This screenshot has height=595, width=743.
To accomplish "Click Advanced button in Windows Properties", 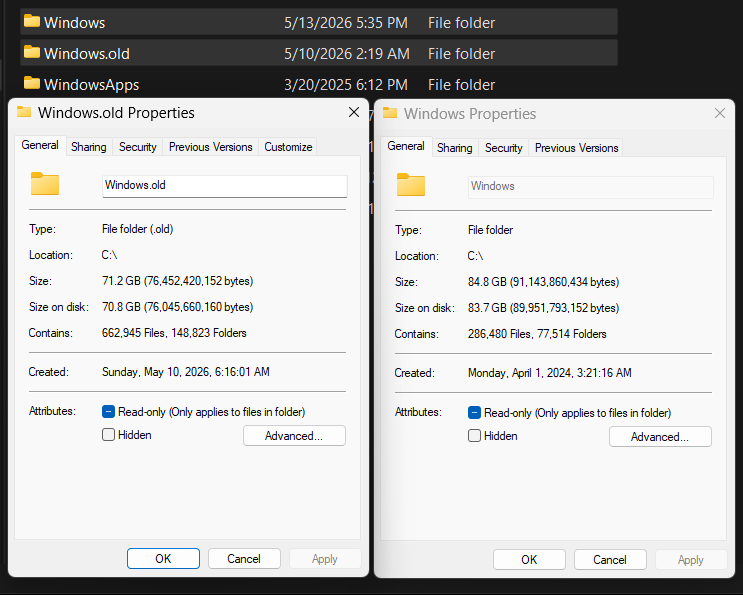I will 660,436.
